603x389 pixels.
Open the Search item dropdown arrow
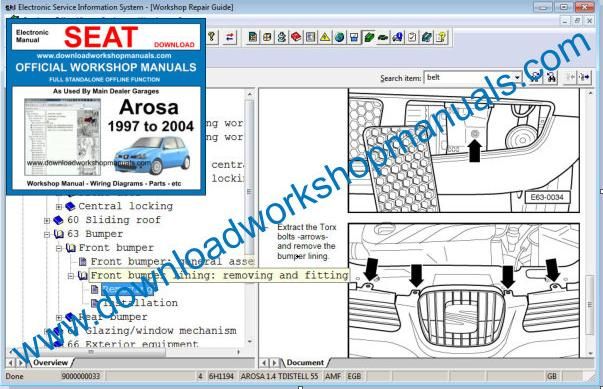point(517,78)
